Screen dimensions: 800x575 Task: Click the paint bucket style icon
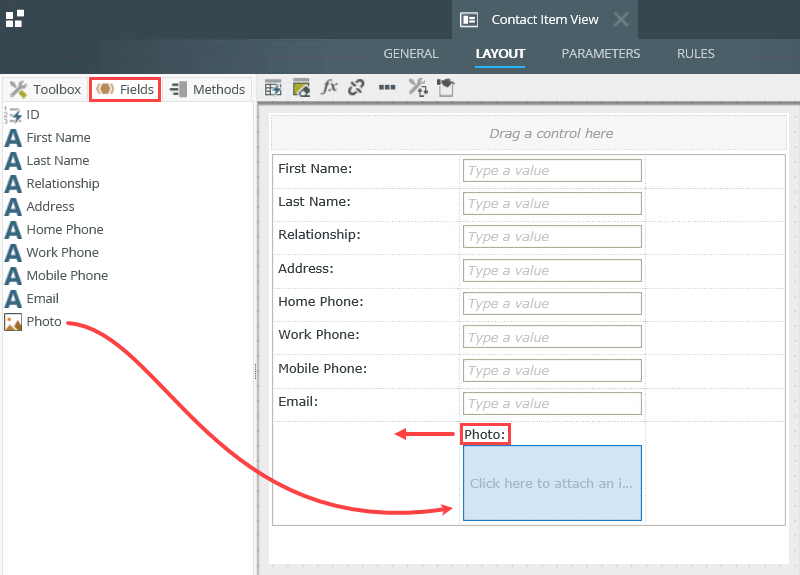point(446,87)
